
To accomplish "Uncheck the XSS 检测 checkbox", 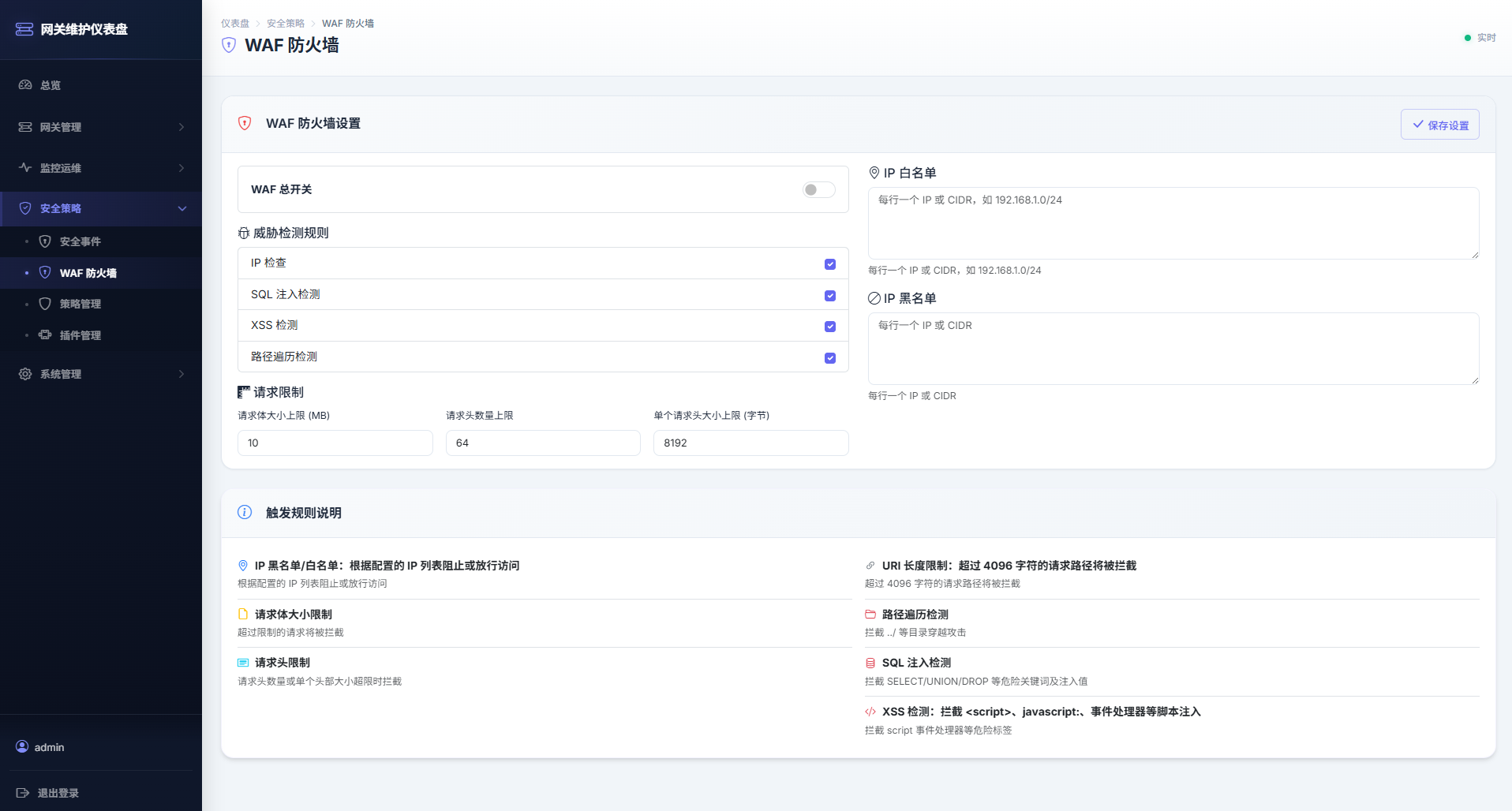I will pos(830,327).
